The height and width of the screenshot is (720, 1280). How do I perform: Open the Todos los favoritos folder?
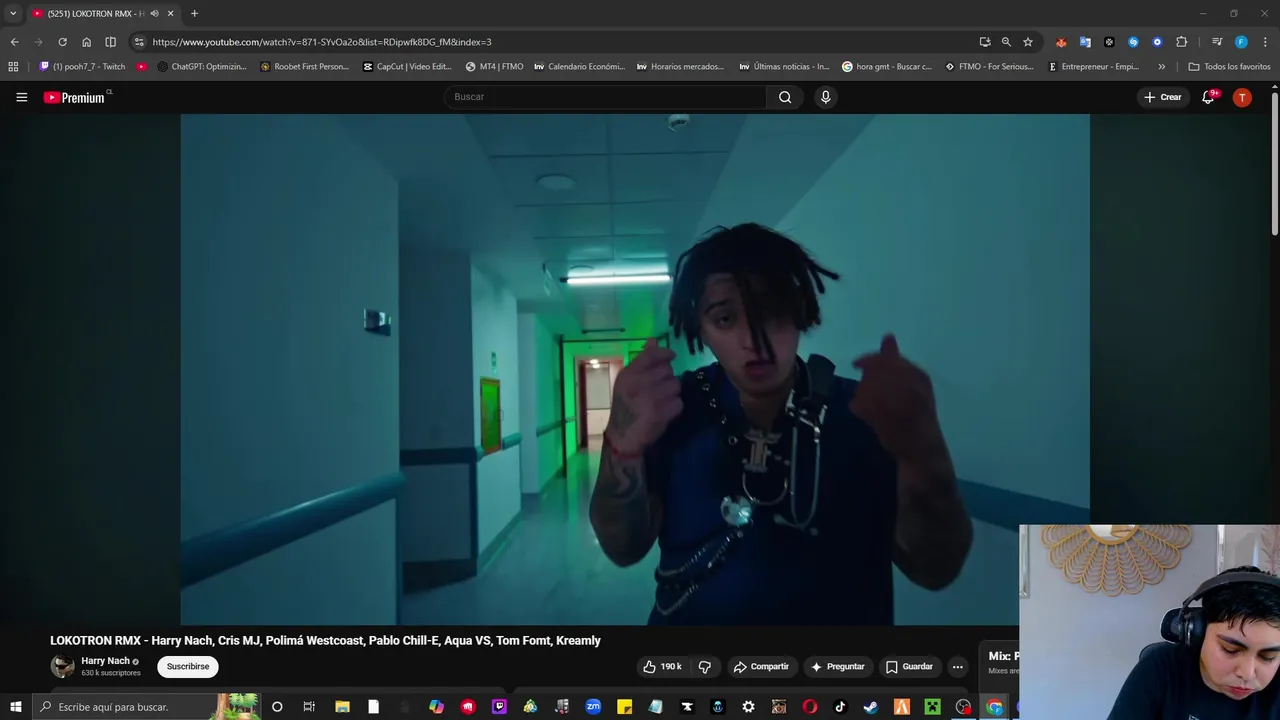point(1229,67)
